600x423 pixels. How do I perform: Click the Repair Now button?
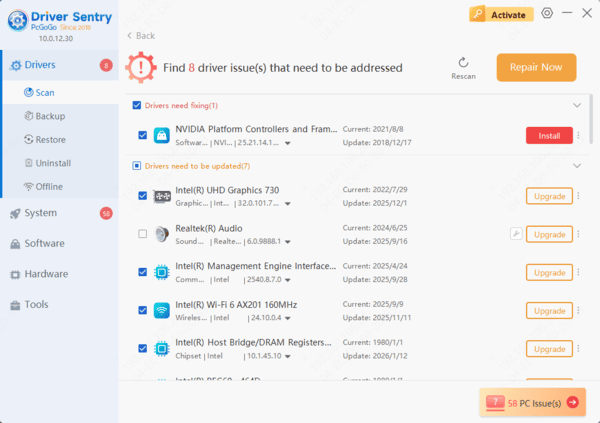536,67
